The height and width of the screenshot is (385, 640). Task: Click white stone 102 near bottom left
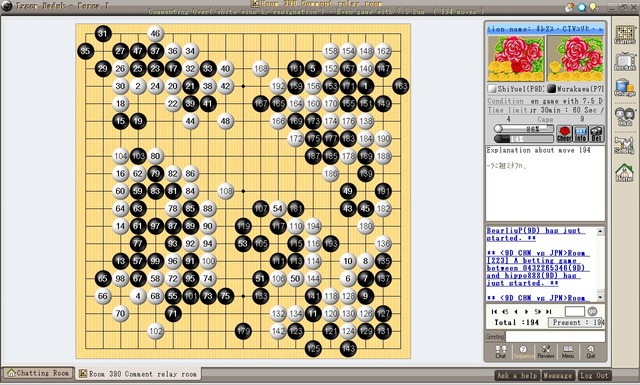tap(156, 331)
